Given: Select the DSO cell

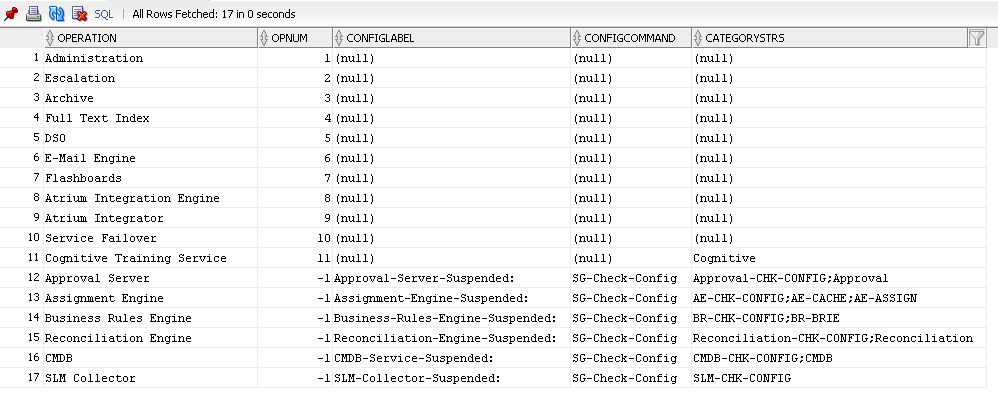Looking at the screenshot, I should [x=151, y=138].
